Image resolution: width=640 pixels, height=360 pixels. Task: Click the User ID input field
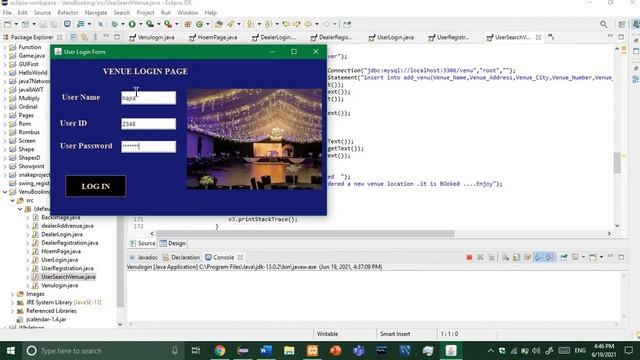click(x=149, y=124)
